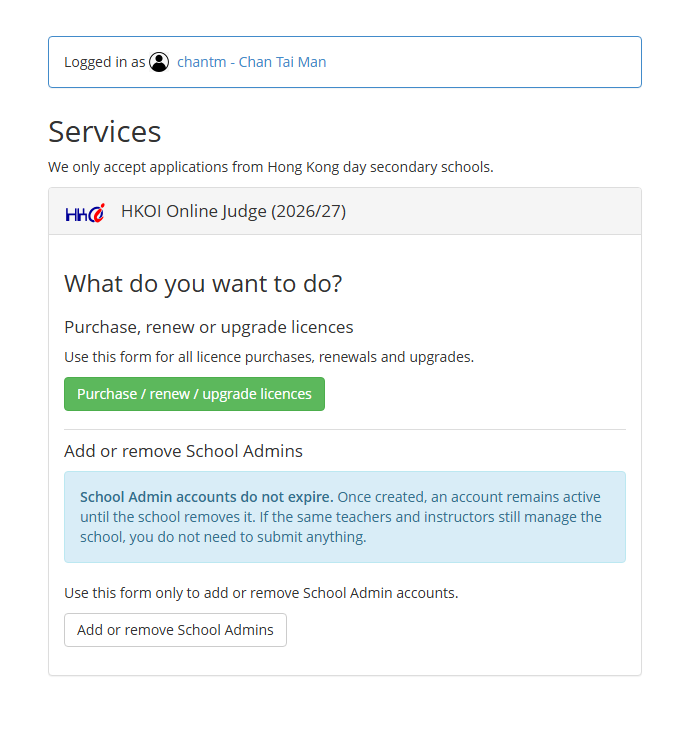Click the Hong Kong day secondary schools notice

click(271, 167)
